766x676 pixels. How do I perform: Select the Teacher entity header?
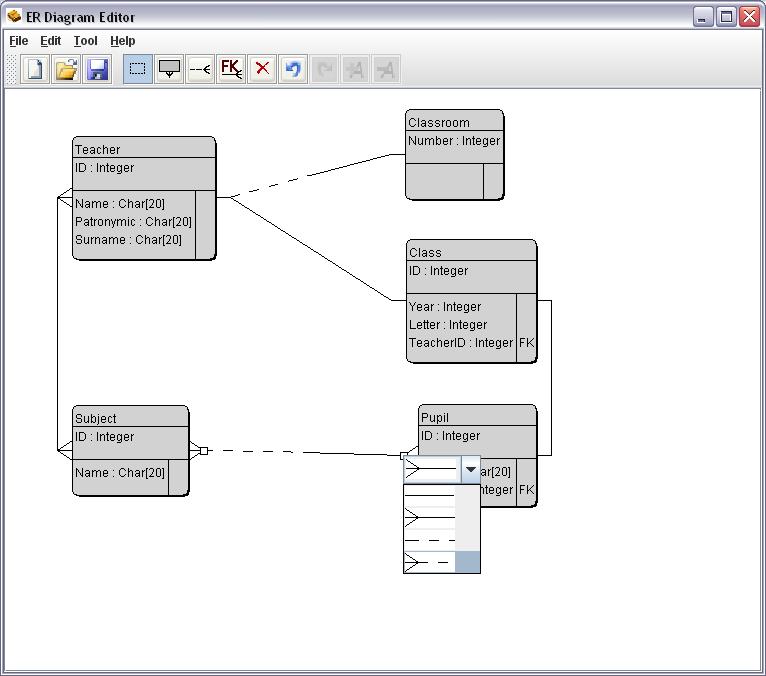(x=144, y=149)
